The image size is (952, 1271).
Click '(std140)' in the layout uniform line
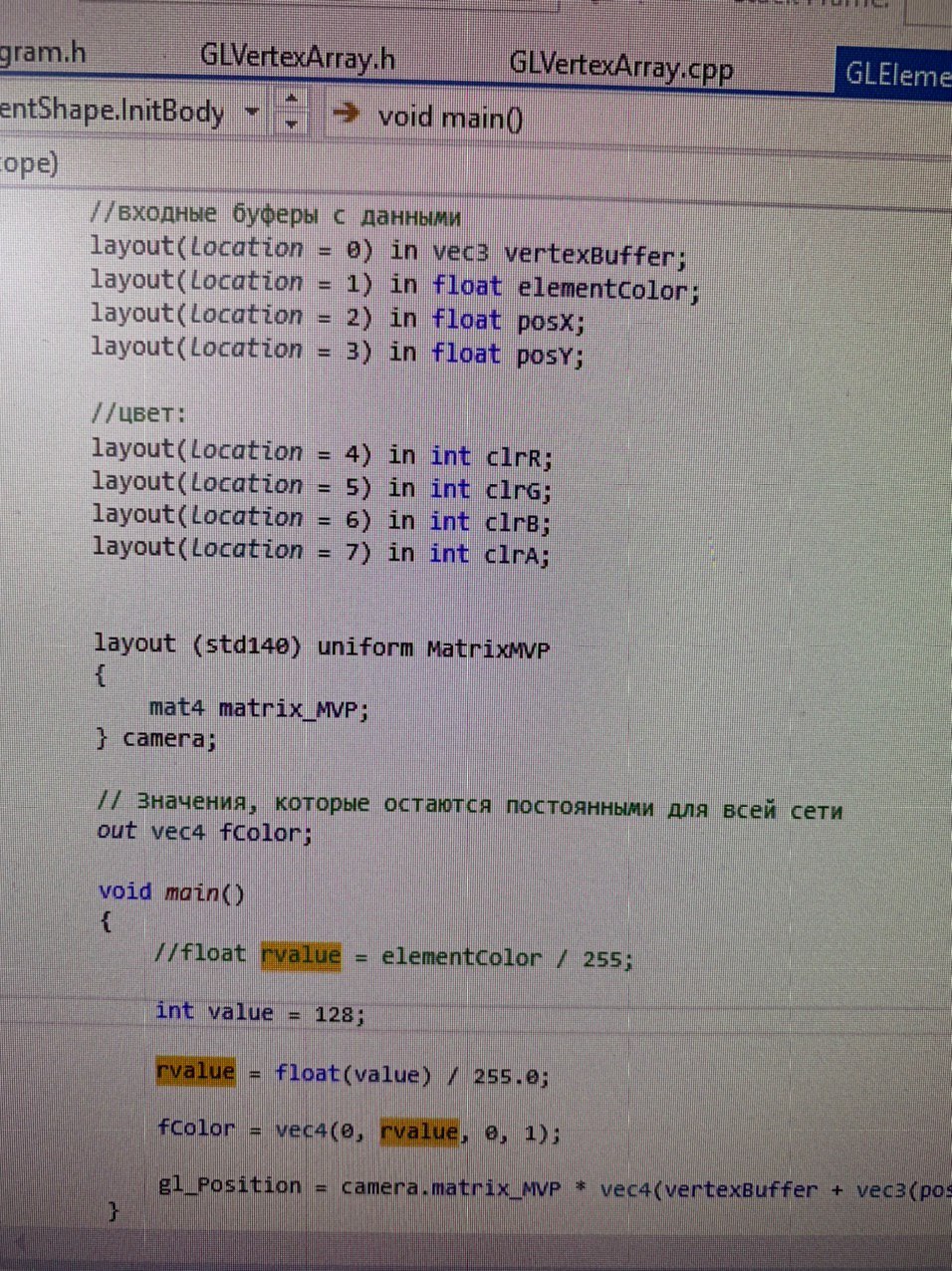pos(246,644)
